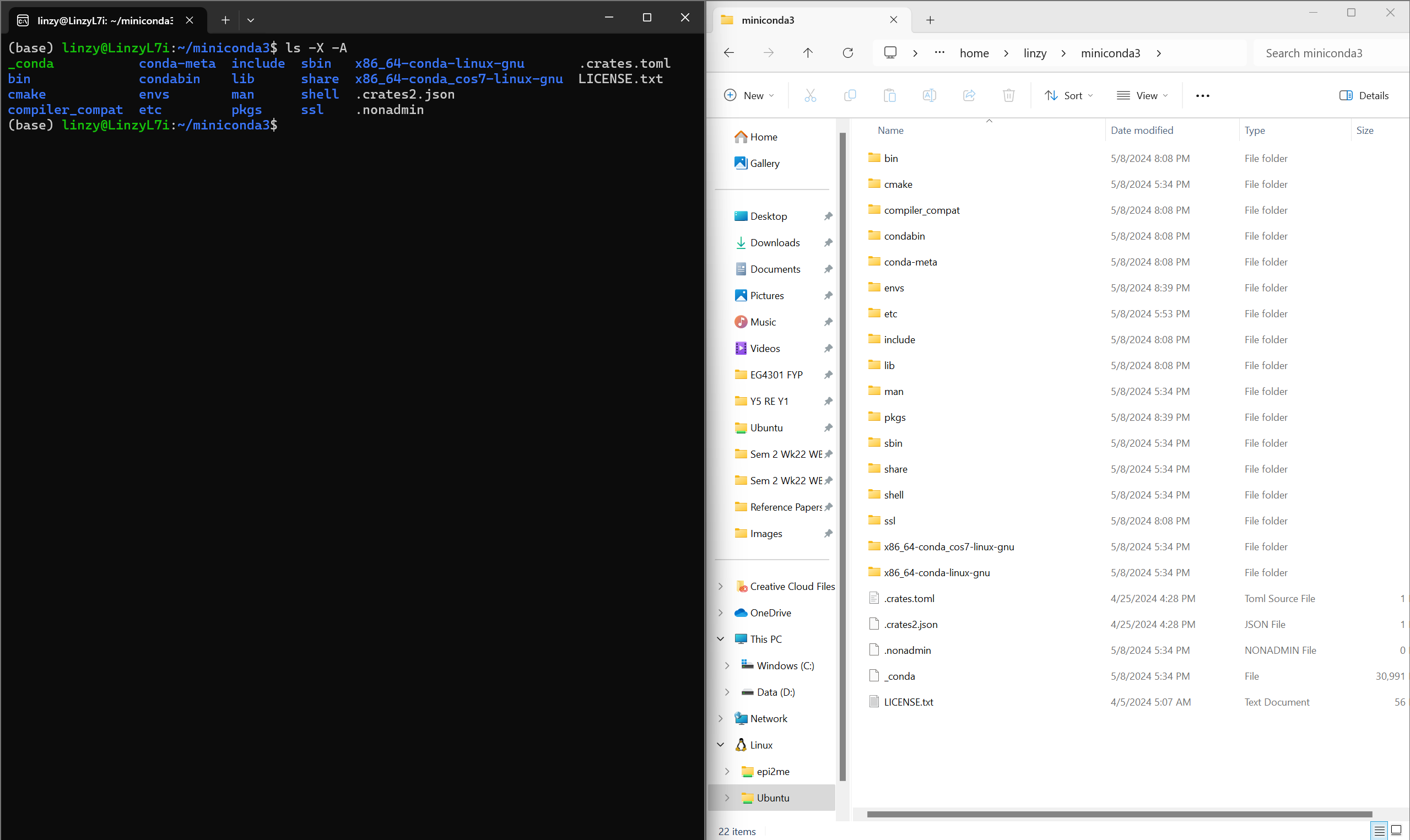Expand the epi2me tree node

point(727,772)
